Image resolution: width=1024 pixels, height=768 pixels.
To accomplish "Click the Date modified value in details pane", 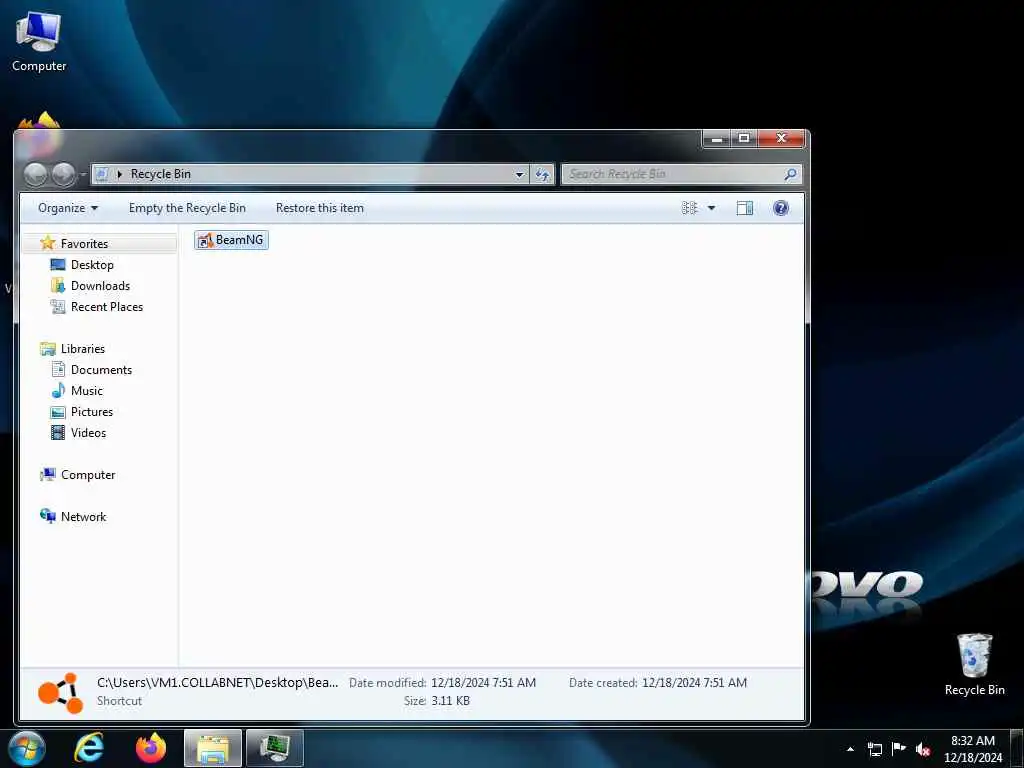I will pyautogui.click(x=483, y=682).
